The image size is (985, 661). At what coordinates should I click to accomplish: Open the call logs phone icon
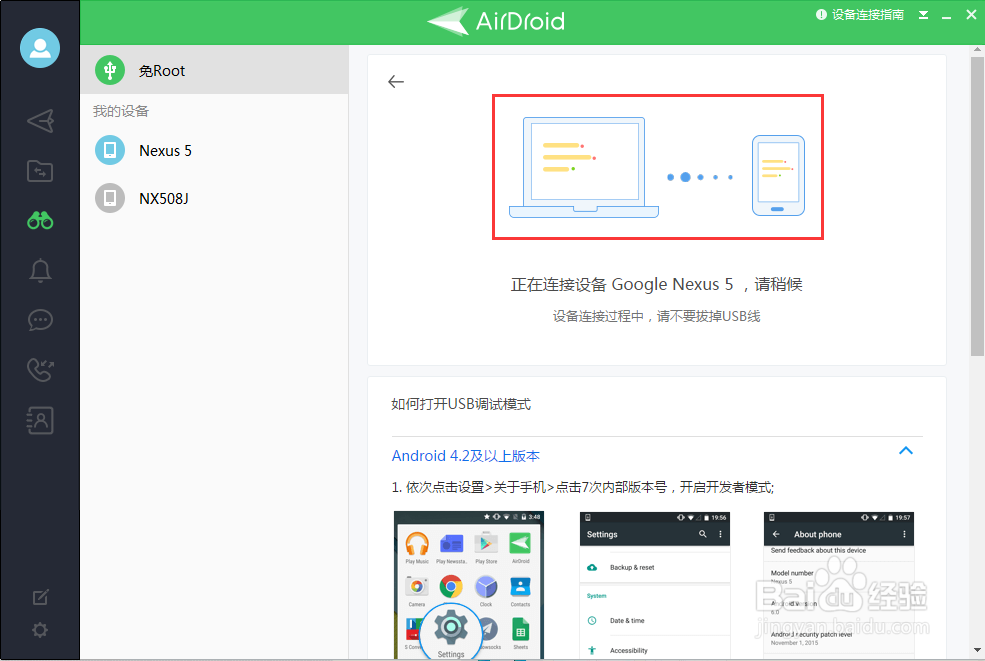(40, 370)
